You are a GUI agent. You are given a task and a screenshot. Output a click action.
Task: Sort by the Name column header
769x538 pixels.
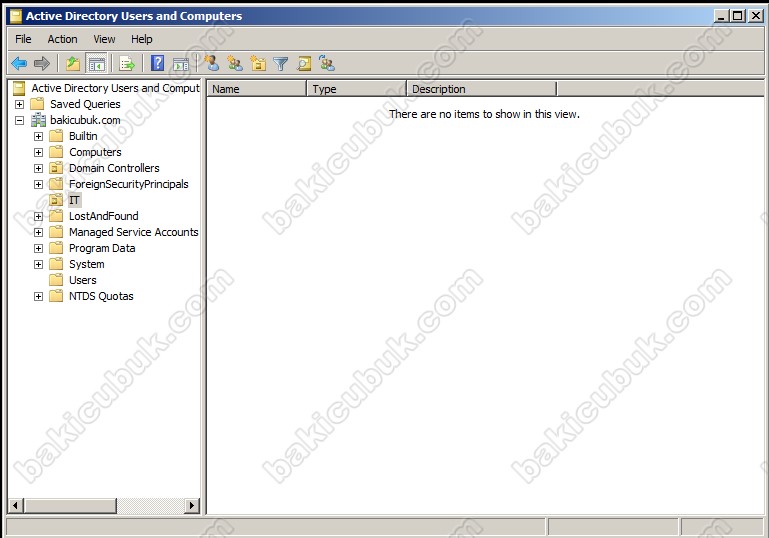257,89
